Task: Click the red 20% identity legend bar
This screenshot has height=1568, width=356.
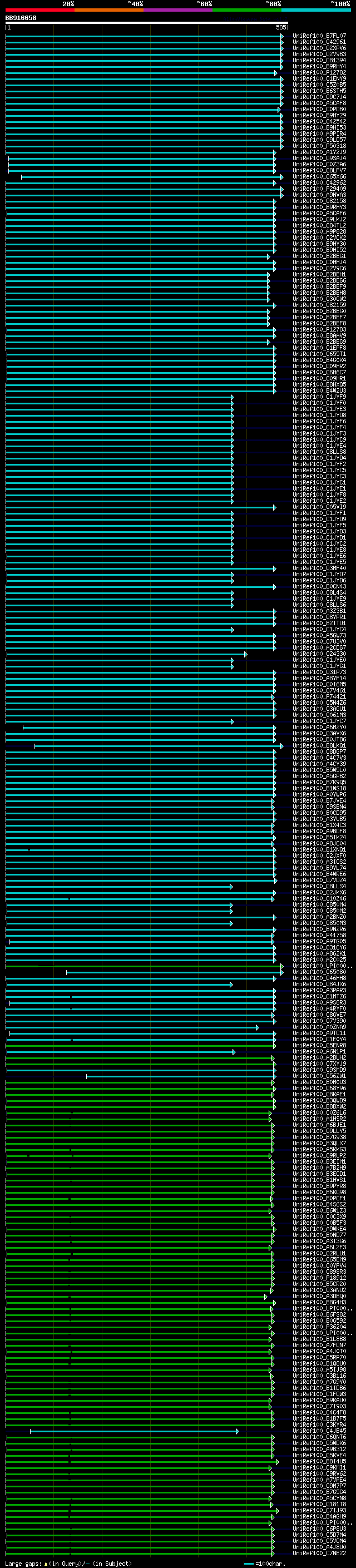Action: [39, 10]
